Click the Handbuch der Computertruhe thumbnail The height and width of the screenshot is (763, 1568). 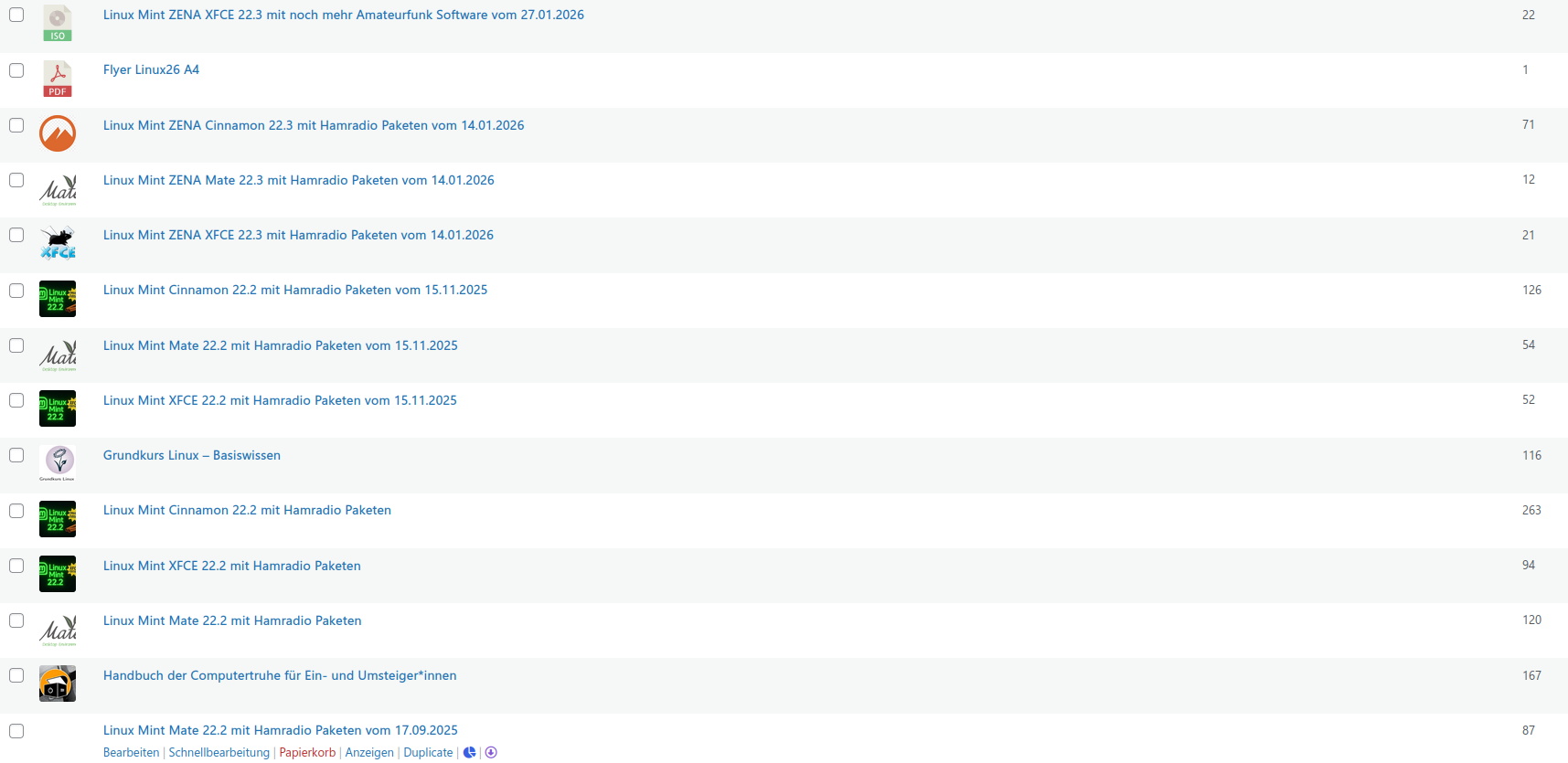(58, 684)
